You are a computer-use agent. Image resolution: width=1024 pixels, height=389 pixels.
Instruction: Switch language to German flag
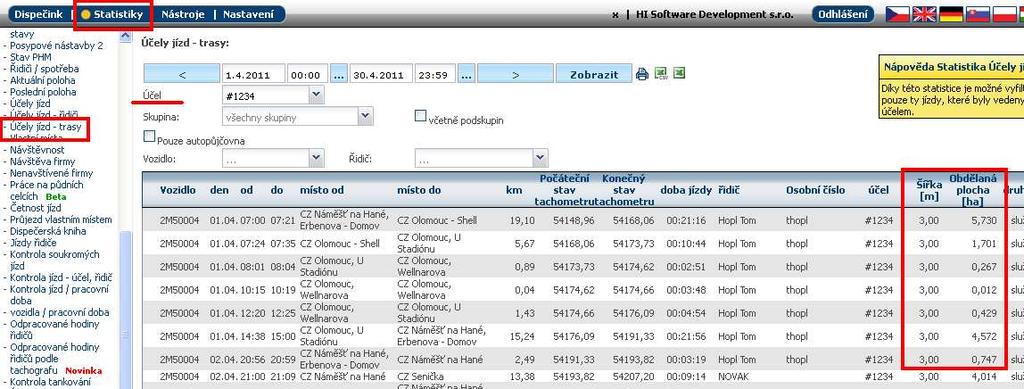pyautogui.click(x=951, y=14)
